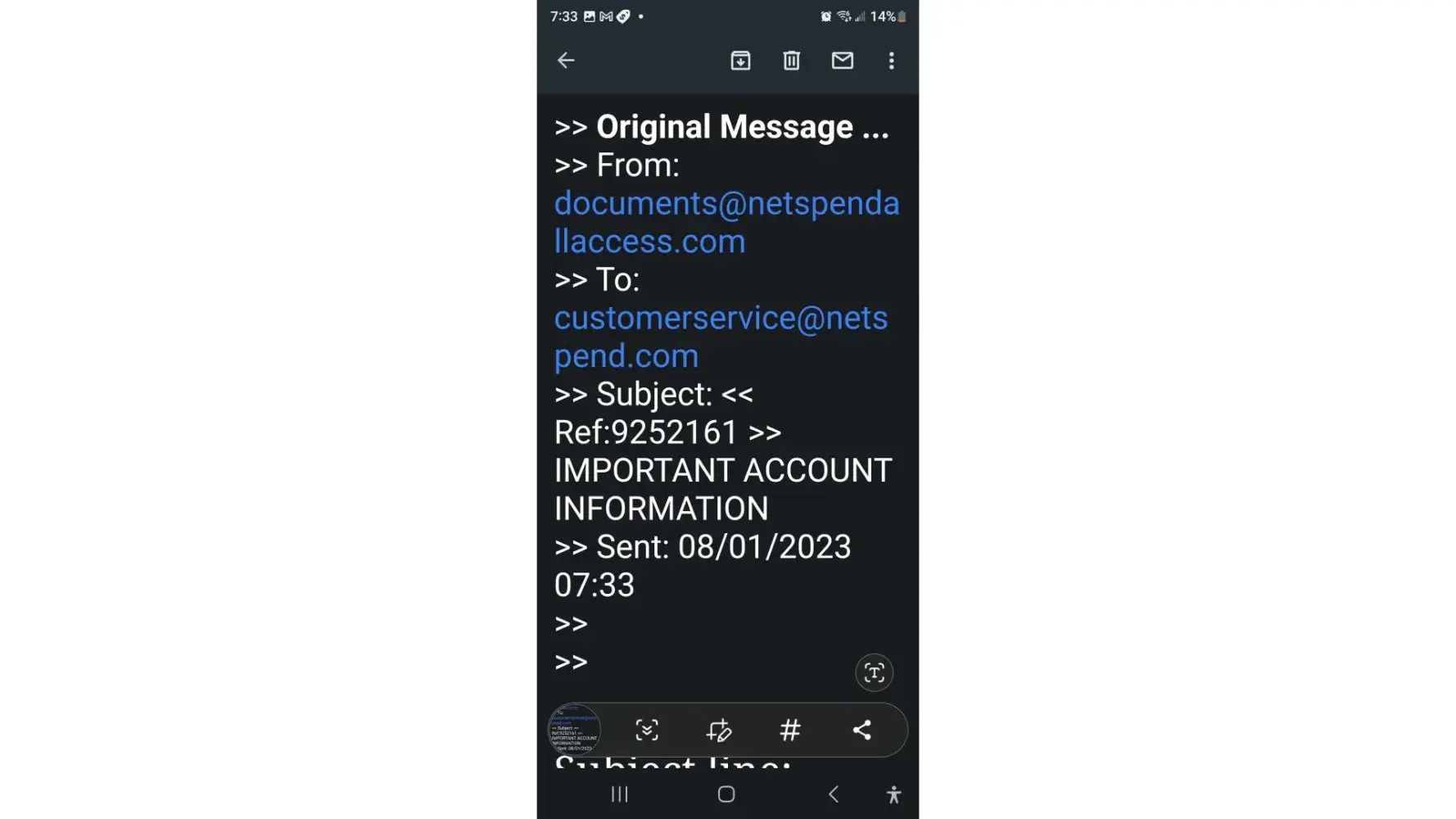Open recent apps navigation button
The width and height of the screenshot is (1456, 819).
pos(619,794)
